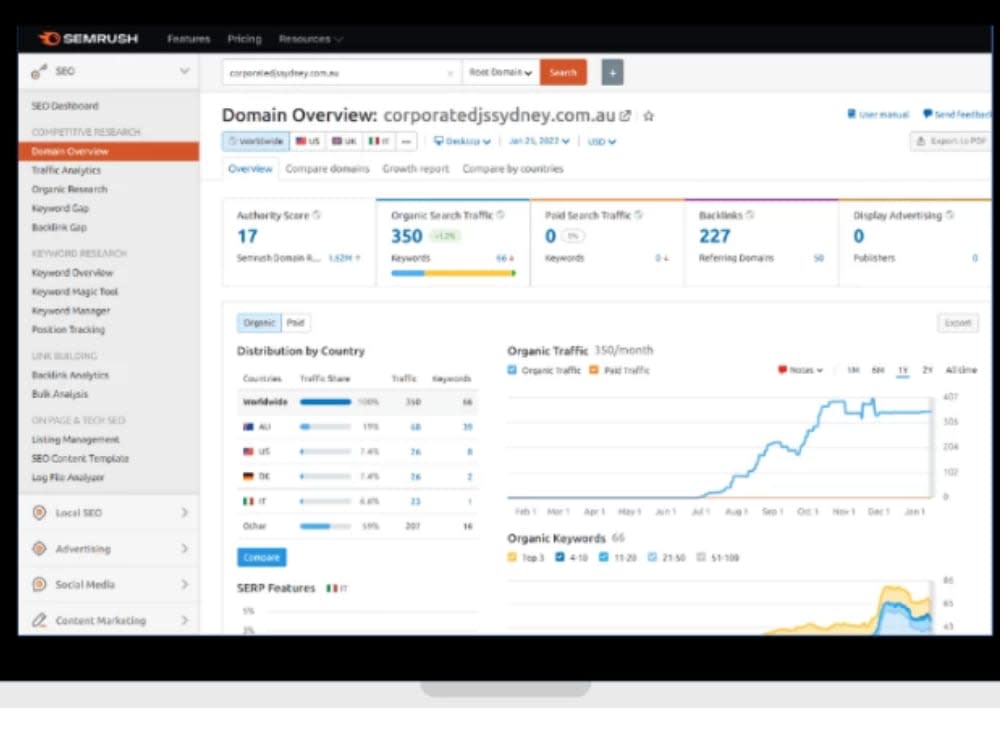The width and height of the screenshot is (1000, 750).
Task: Switch to Compare domains tab
Action: coord(327,169)
